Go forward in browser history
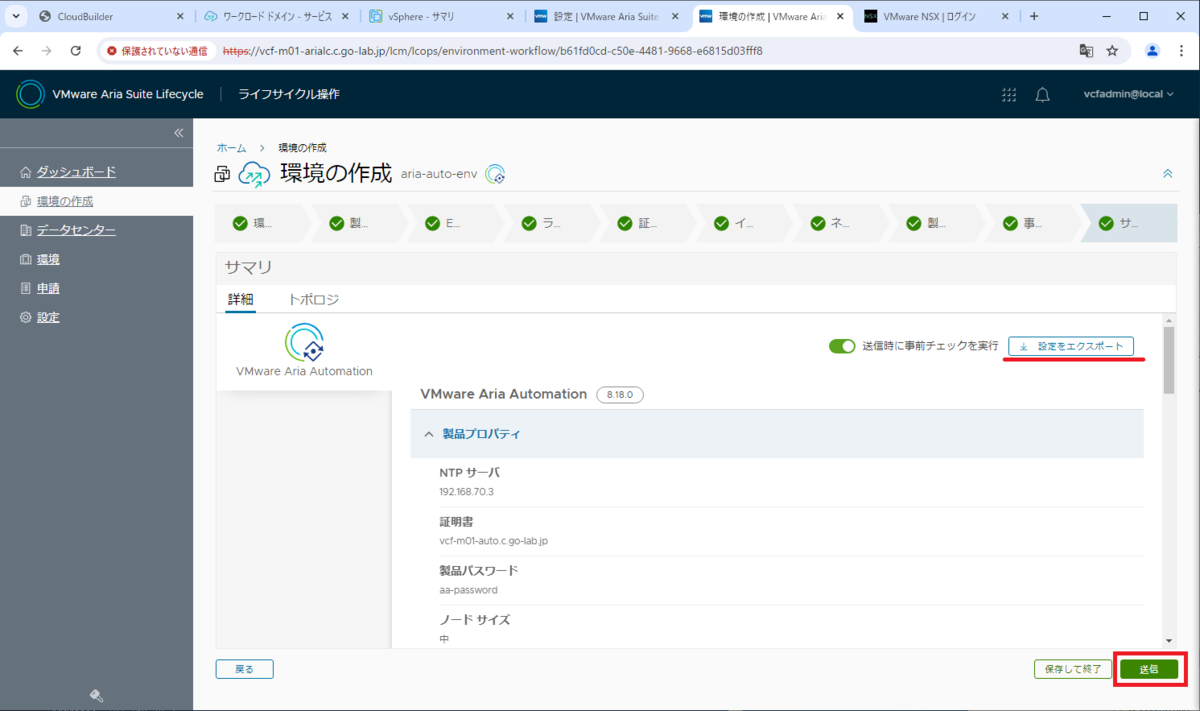The width and height of the screenshot is (1200, 711). (47, 50)
